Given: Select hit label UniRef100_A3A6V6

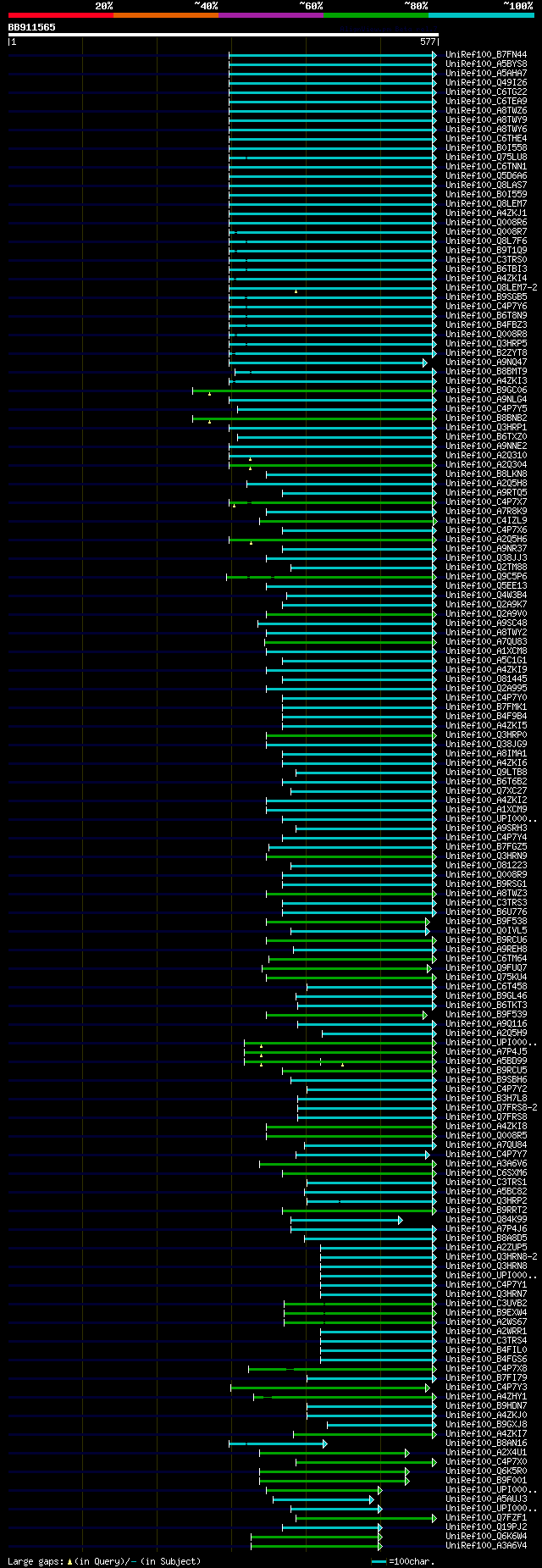Looking at the screenshot, I should (x=486, y=1164).
